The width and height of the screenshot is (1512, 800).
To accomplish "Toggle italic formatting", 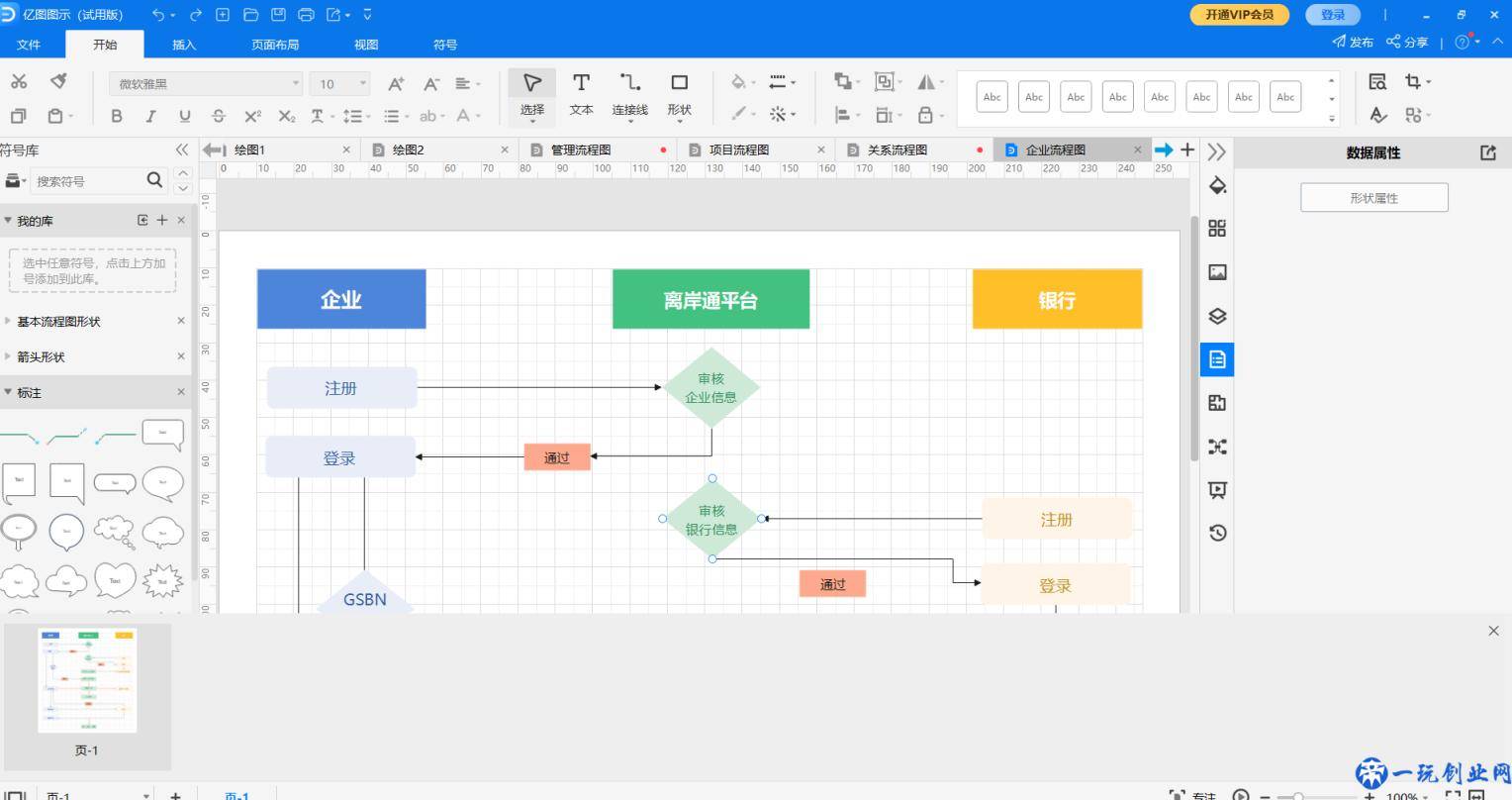I will tap(150, 116).
